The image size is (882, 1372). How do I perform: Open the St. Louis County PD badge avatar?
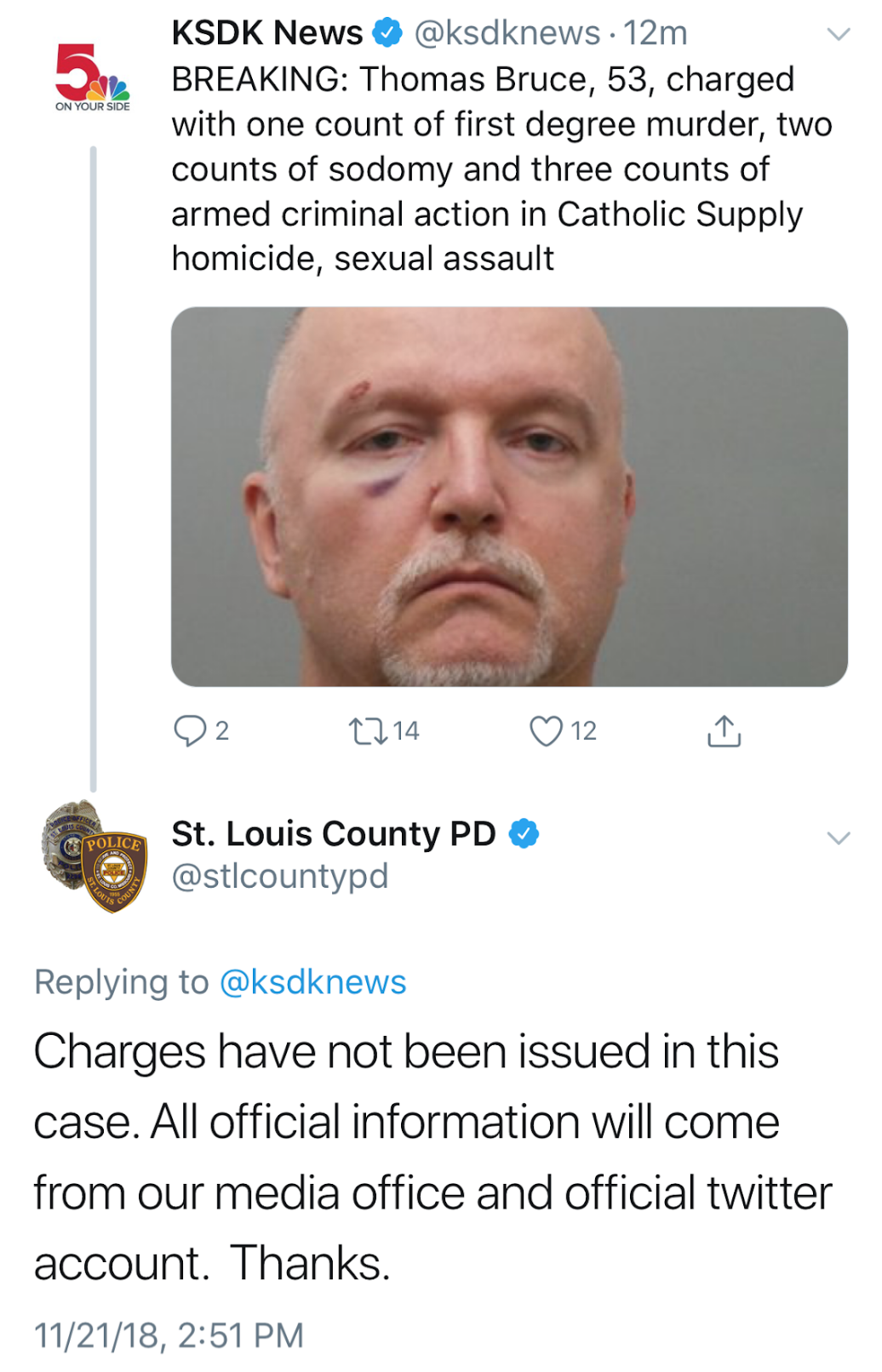coord(94,856)
